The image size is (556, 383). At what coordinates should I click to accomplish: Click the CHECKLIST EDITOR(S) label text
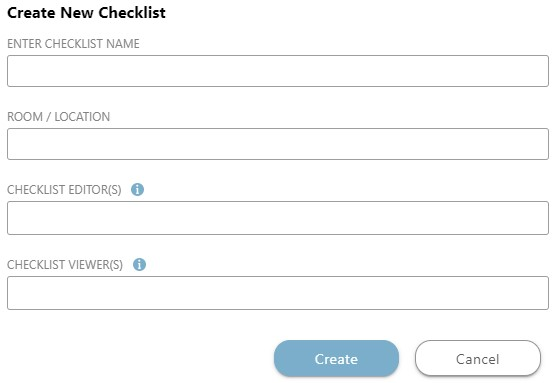(64, 190)
